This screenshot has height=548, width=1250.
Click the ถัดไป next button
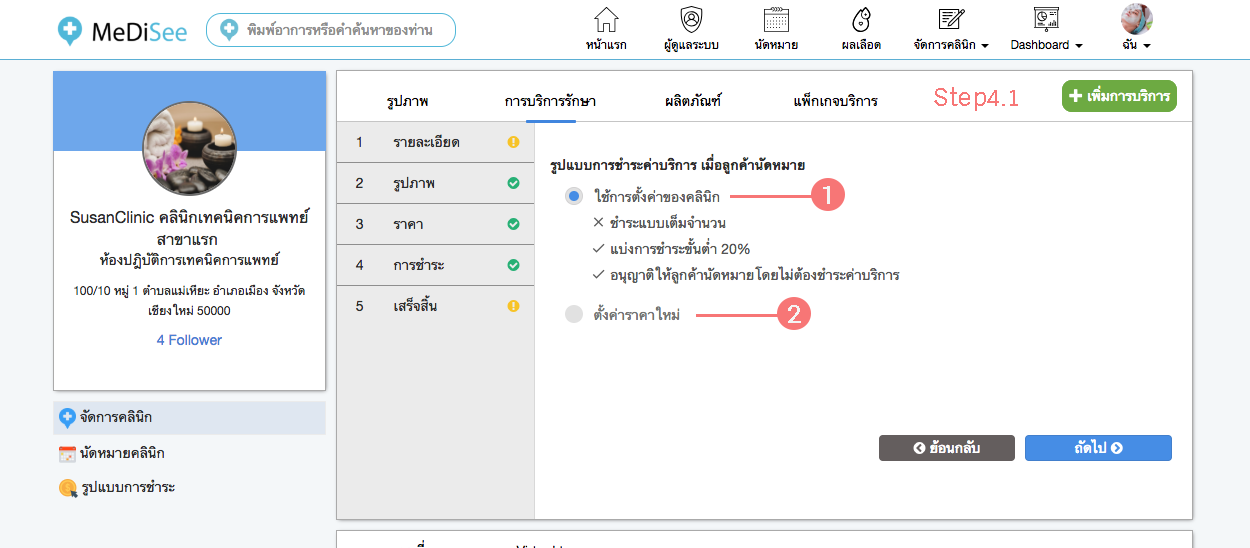[x=1097, y=448]
